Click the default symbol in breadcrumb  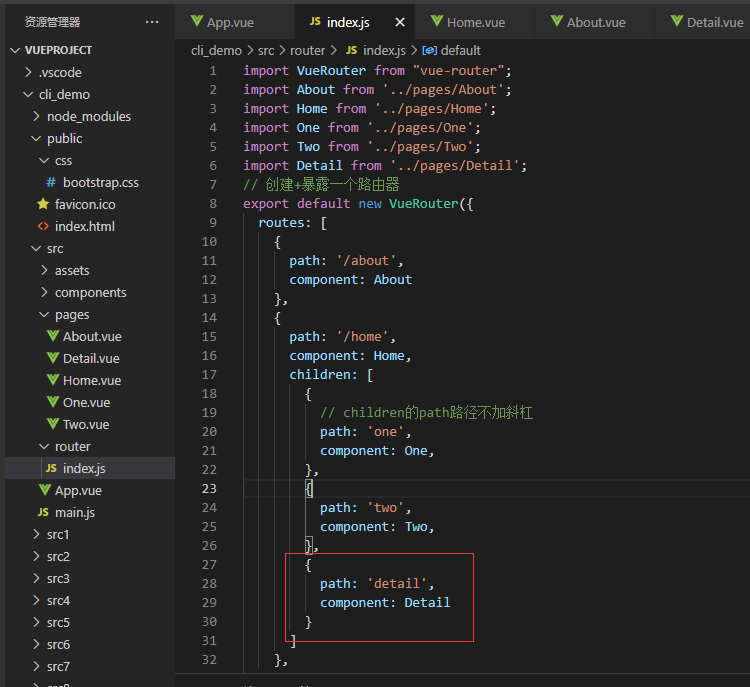click(x=460, y=50)
